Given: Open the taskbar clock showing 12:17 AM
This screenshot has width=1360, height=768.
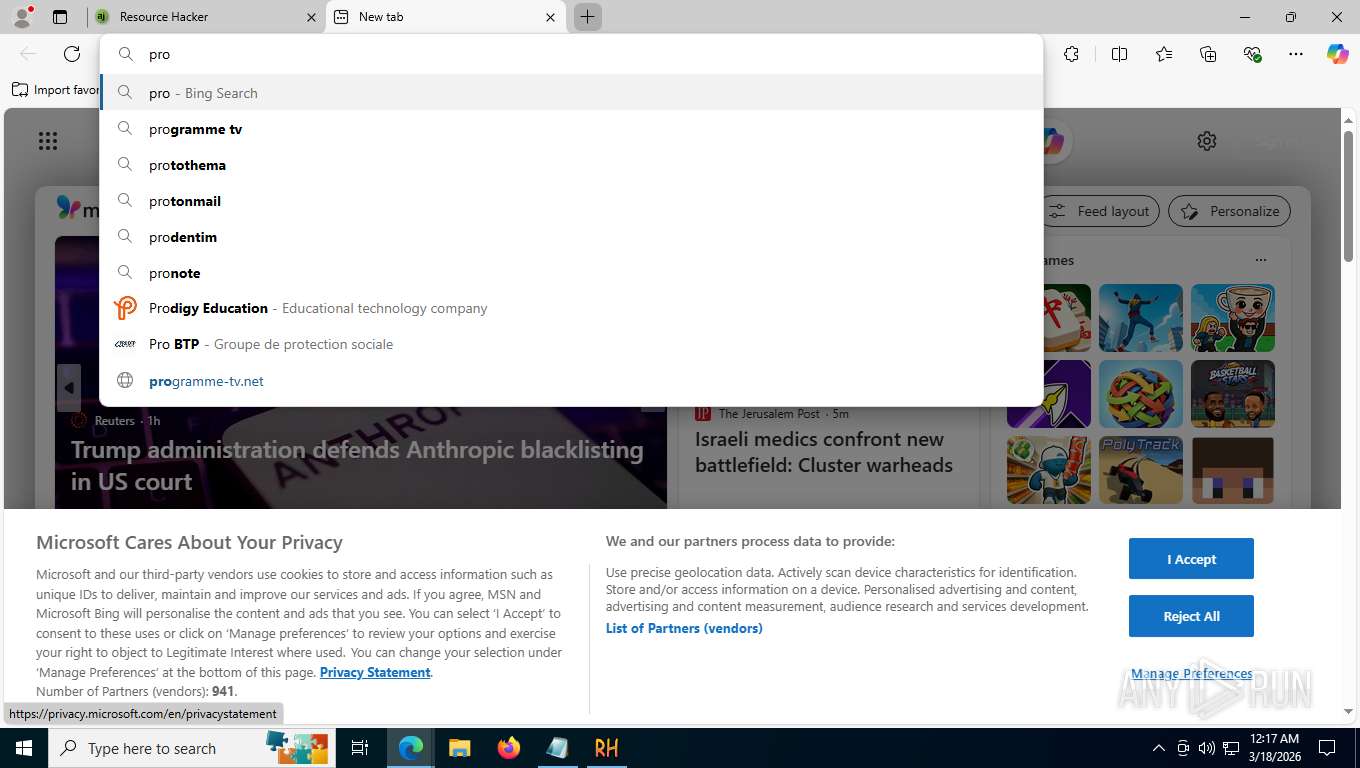Looking at the screenshot, I should (x=1274, y=747).
